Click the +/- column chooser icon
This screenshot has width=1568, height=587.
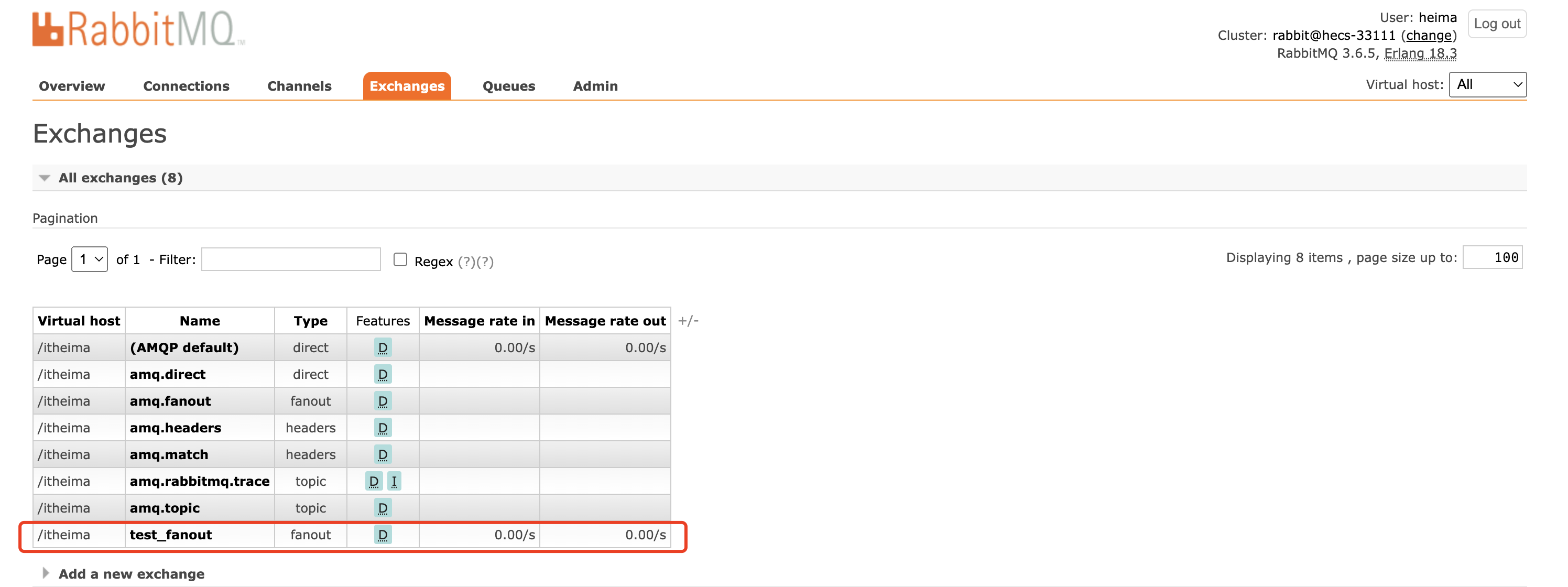688,321
